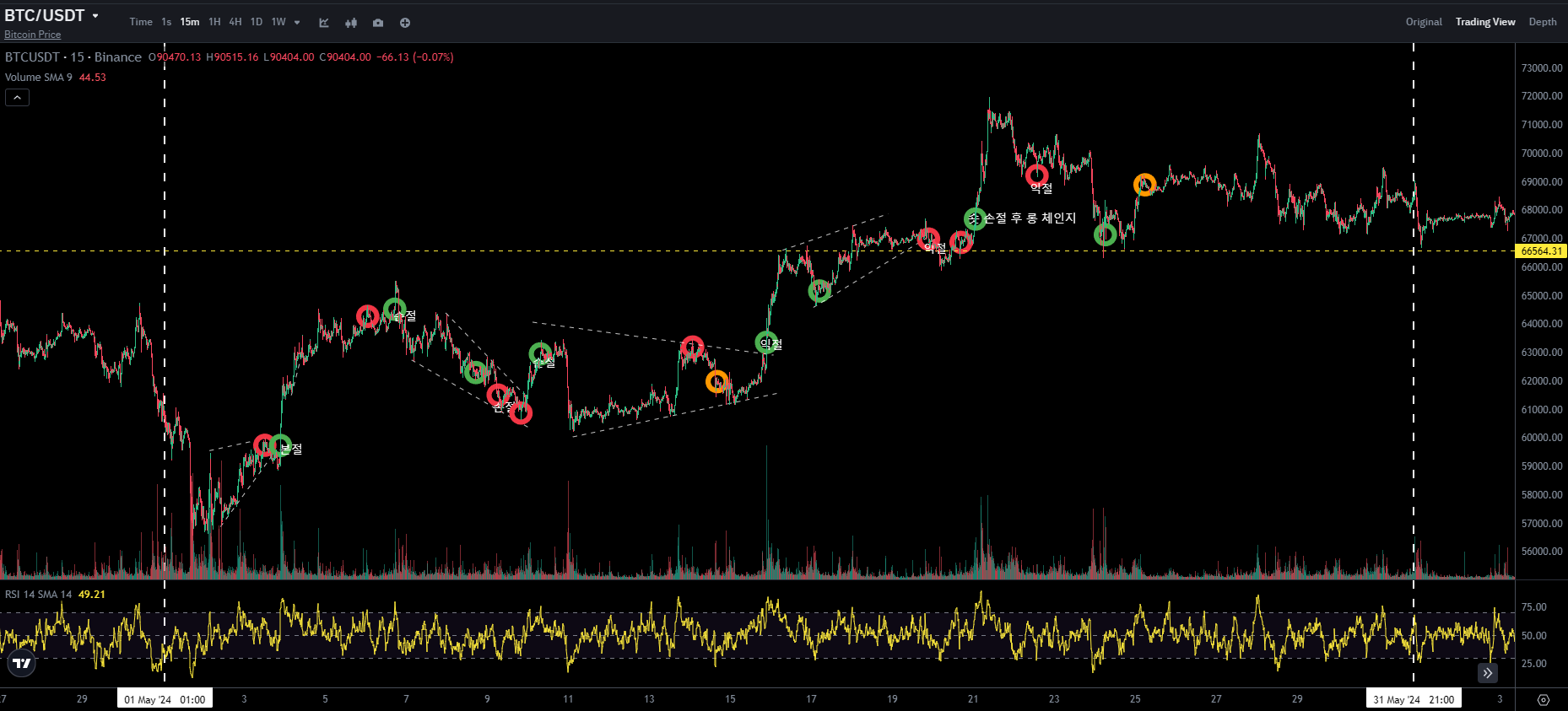Open the technical indicators icon
1568x711 pixels.
(x=324, y=23)
